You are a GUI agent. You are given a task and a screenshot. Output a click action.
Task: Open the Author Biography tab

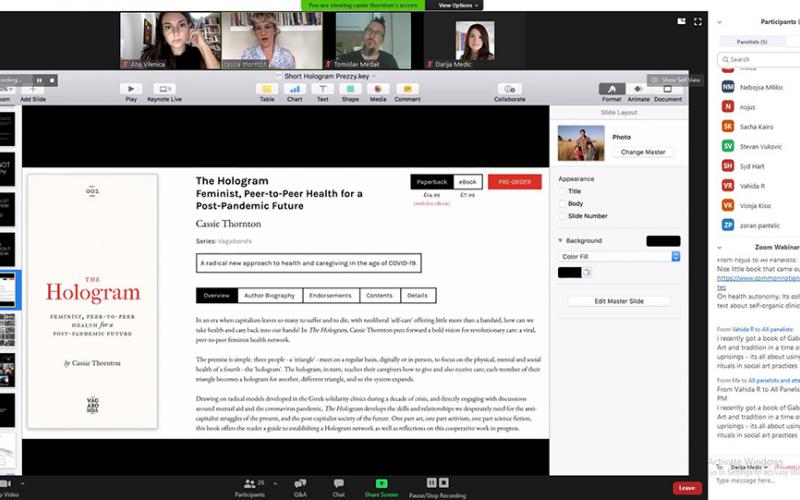pos(270,295)
